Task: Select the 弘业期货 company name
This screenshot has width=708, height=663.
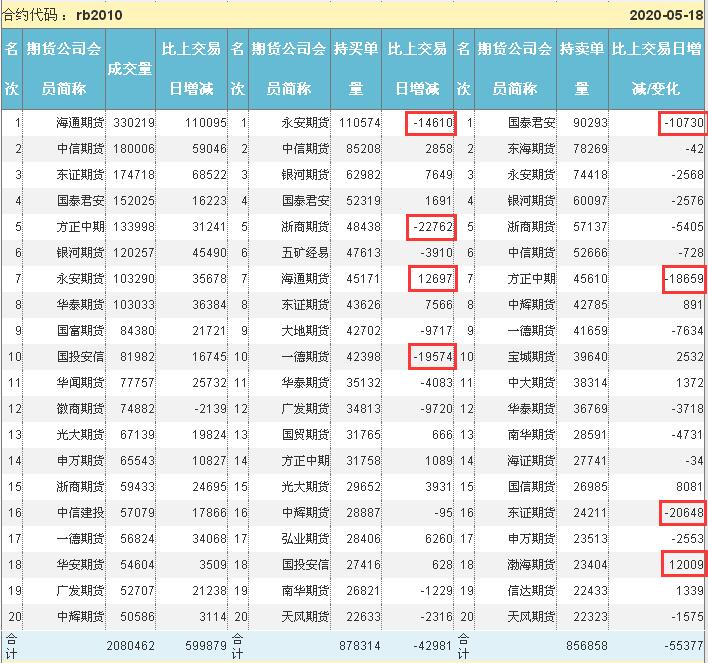Action: (305, 539)
